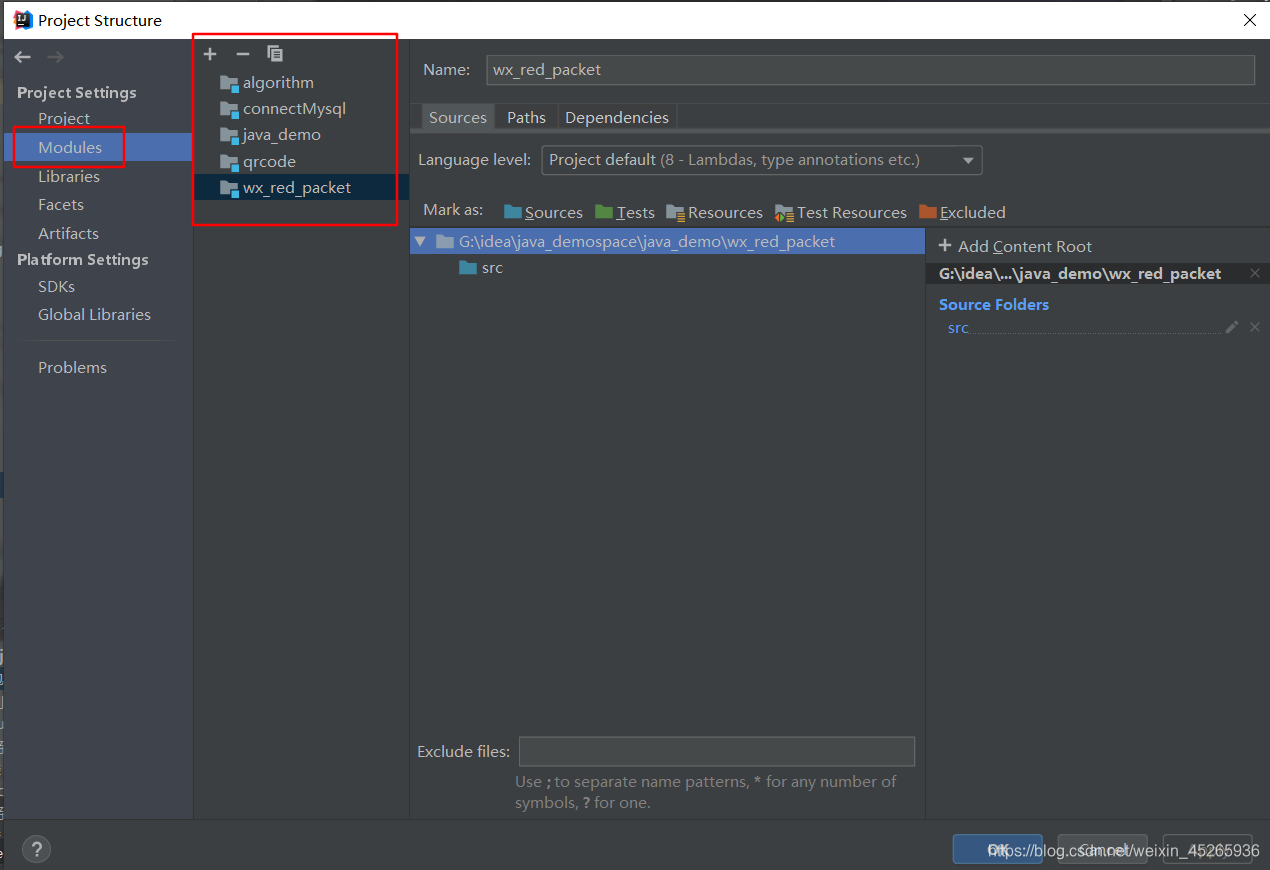Mark as Resources folder
The height and width of the screenshot is (870, 1270).
[x=714, y=212]
